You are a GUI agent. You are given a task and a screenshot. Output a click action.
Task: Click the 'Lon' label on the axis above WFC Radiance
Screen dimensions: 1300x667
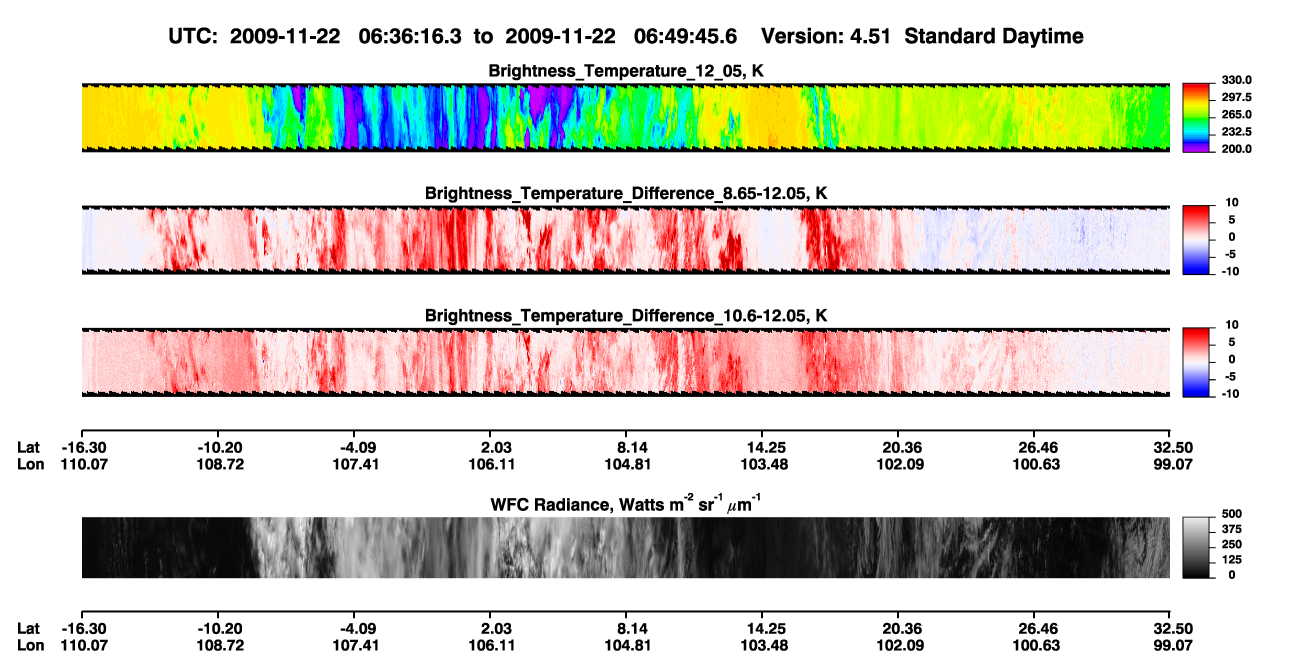[31, 465]
